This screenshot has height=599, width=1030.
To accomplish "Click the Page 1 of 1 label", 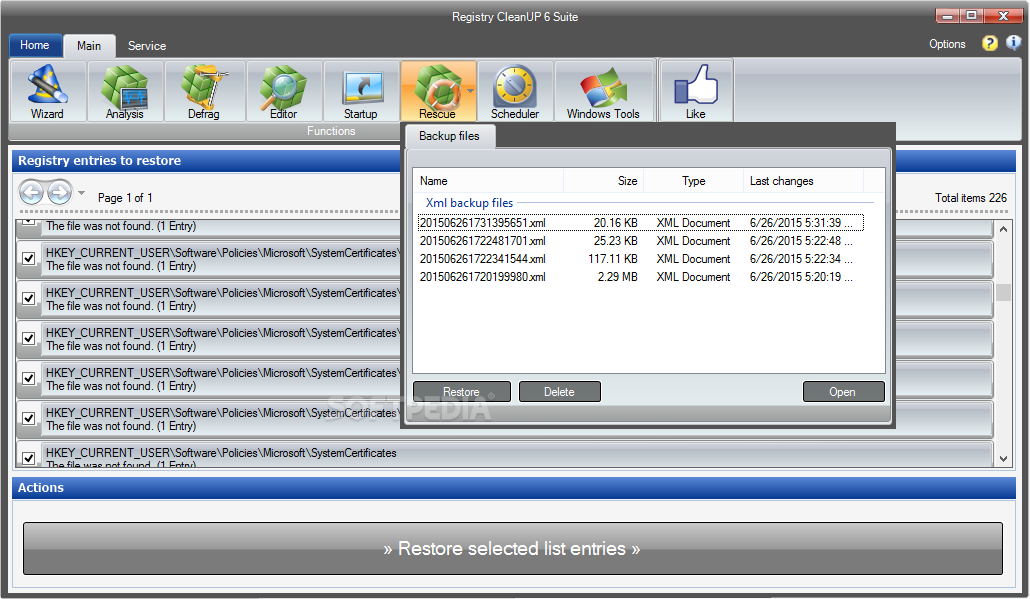I will tap(125, 198).
